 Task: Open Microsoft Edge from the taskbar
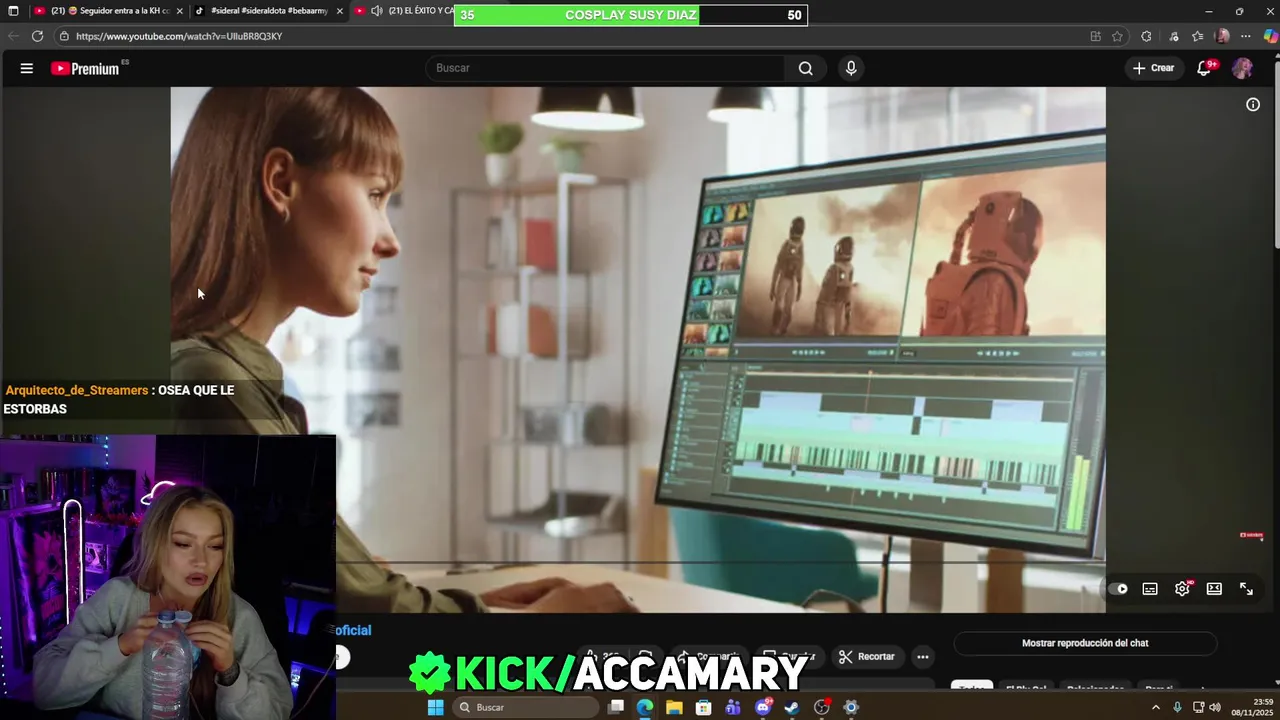click(645, 707)
